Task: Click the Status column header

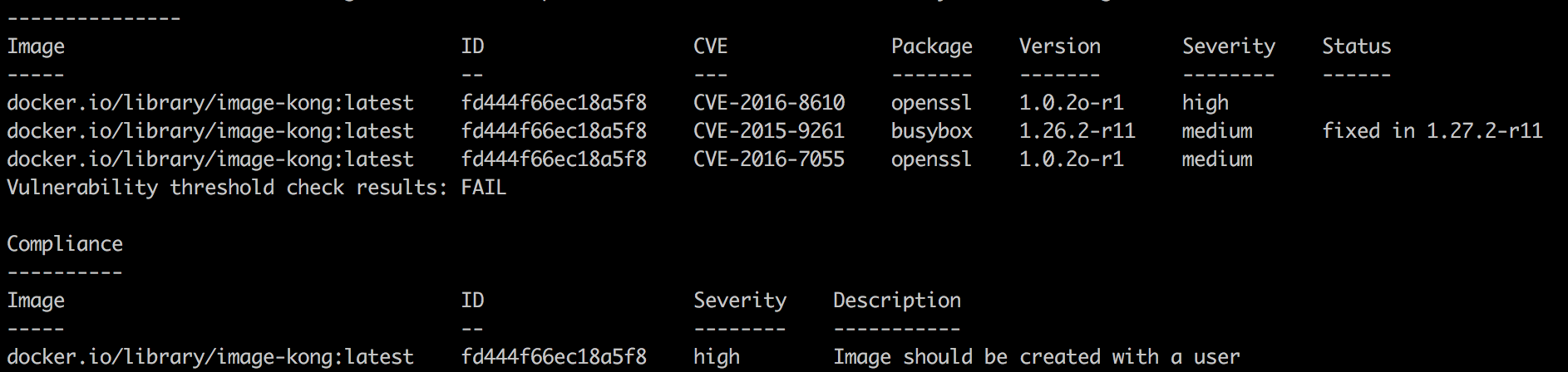Action: (x=1357, y=46)
